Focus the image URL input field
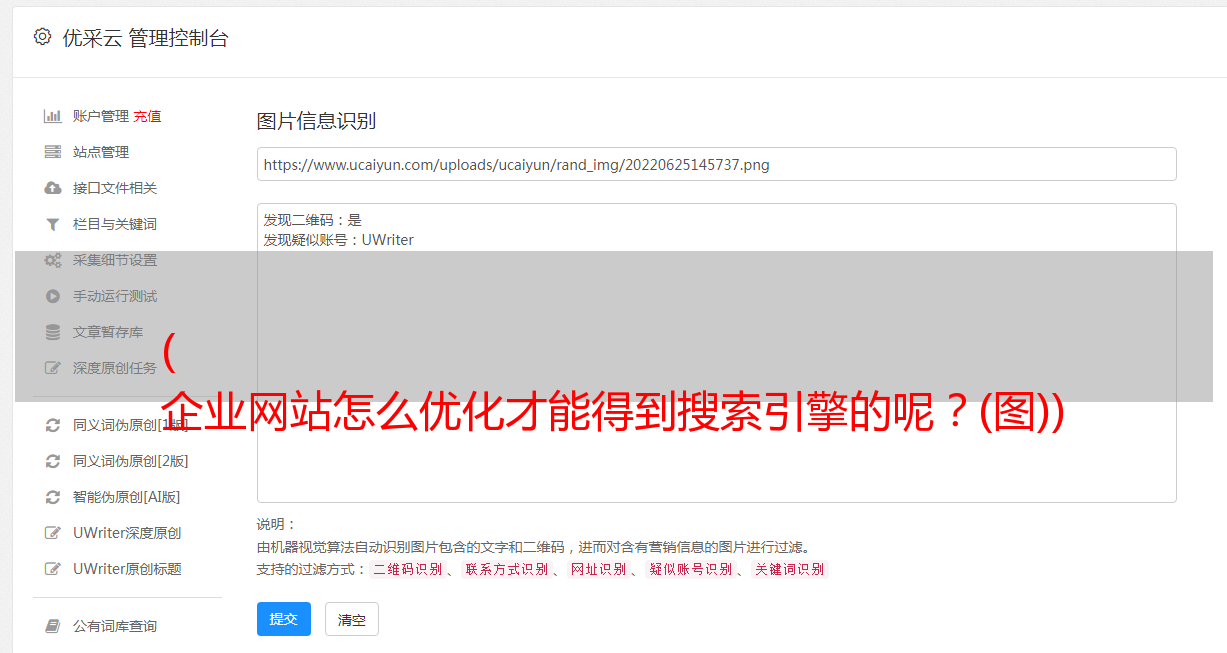Image resolution: width=1227 pixels, height=653 pixels. [x=716, y=164]
